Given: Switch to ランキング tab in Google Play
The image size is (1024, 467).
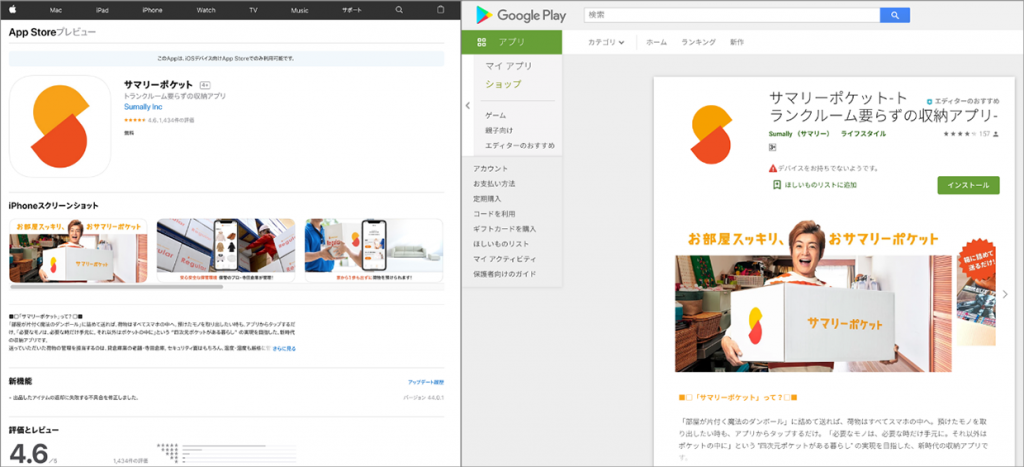Looking at the screenshot, I should 698,42.
